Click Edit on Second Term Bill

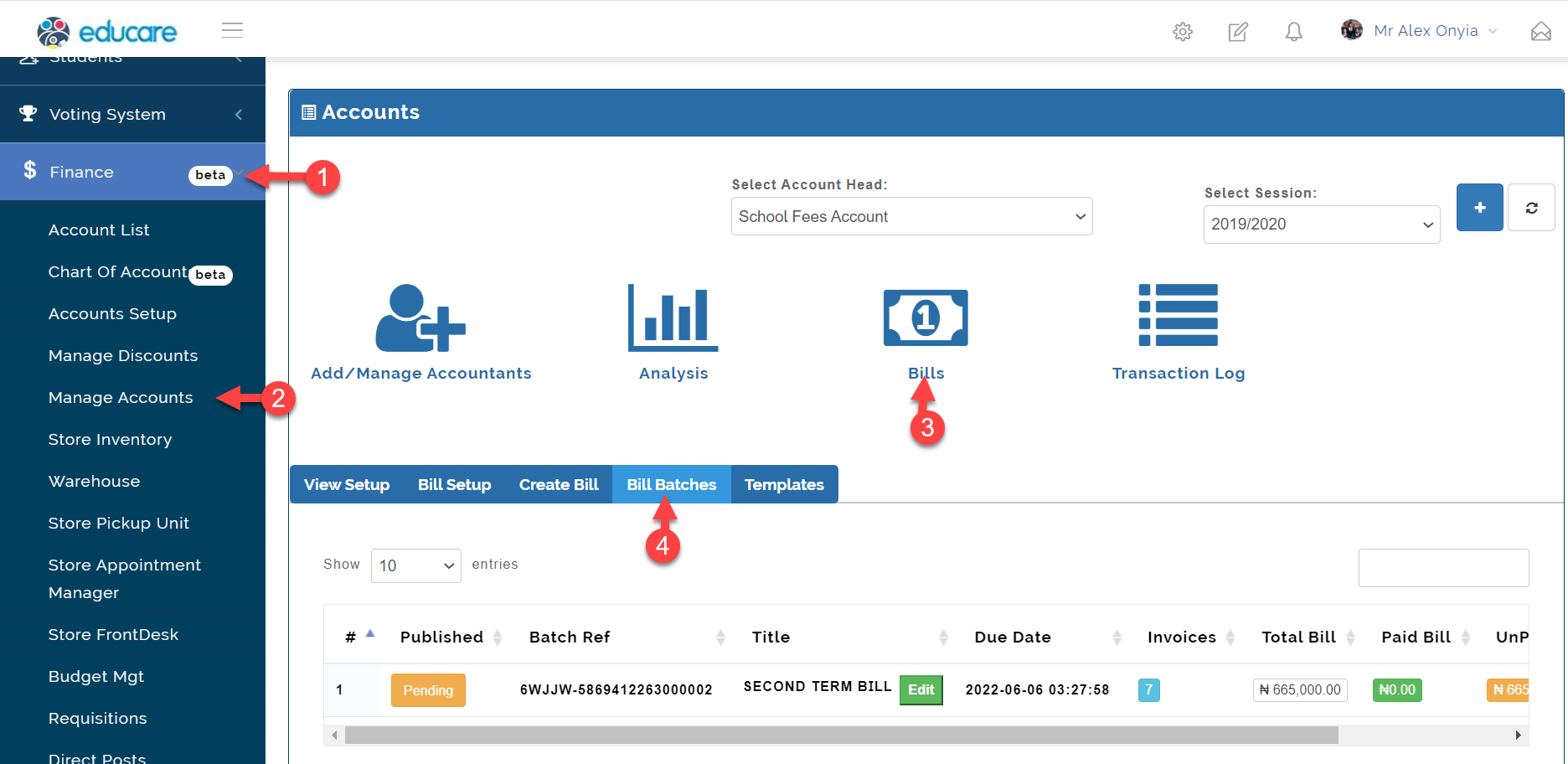click(921, 689)
